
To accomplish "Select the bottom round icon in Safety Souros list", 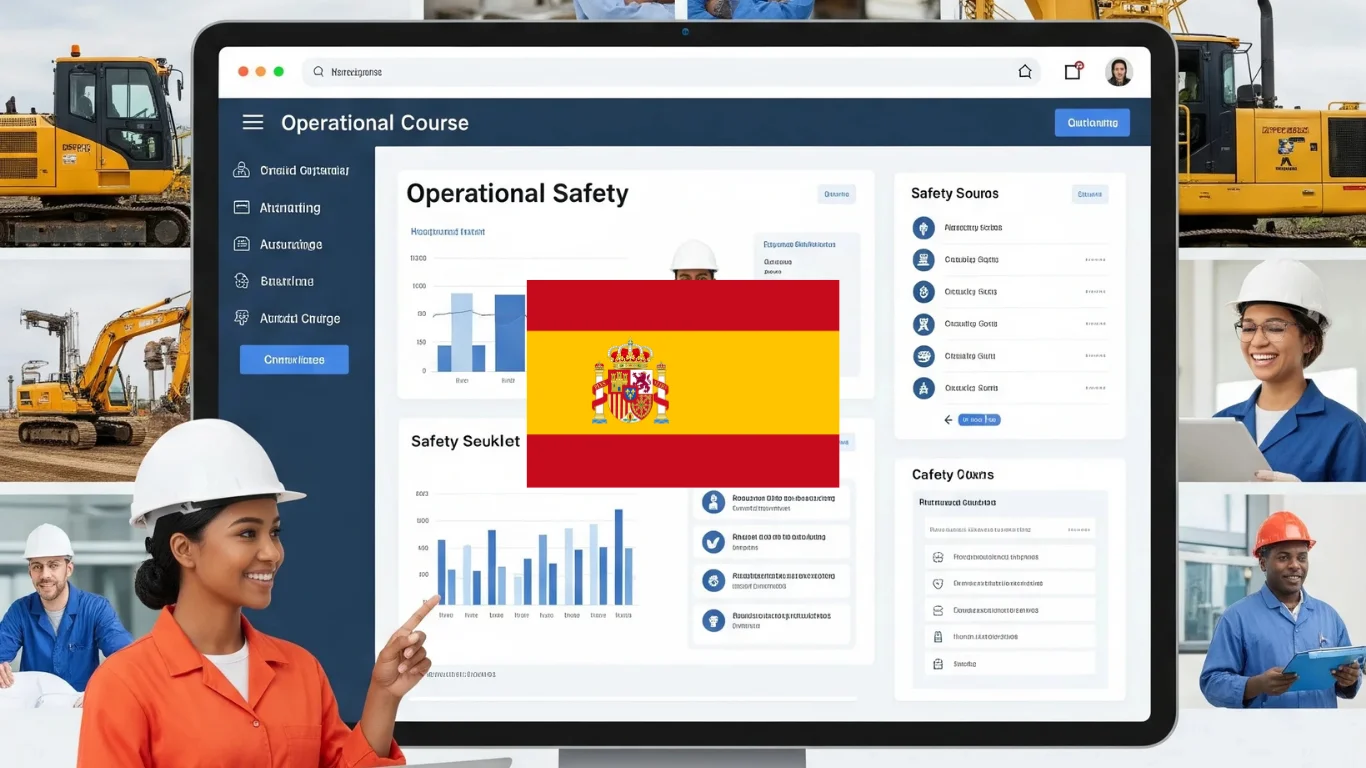I will pos(924,388).
